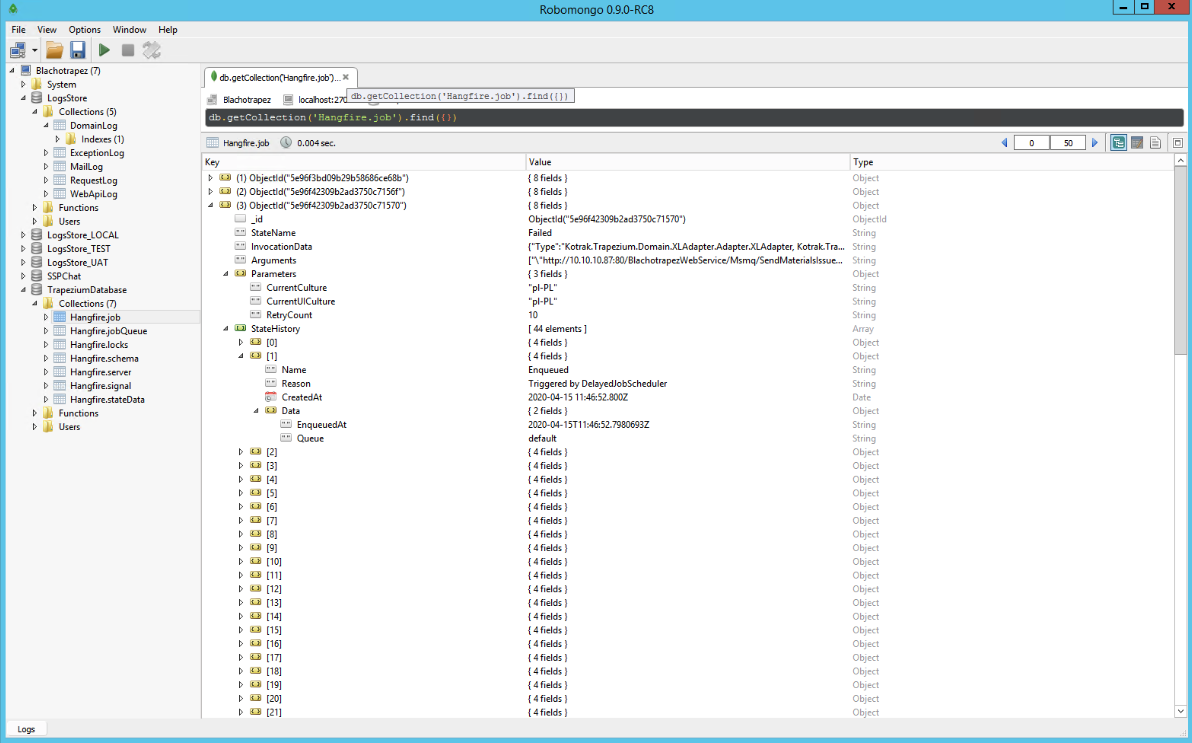The height and width of the screenshot is (743, 1192).
Task: Select the Hangfire.signal collection
Action: click(100, 386)
